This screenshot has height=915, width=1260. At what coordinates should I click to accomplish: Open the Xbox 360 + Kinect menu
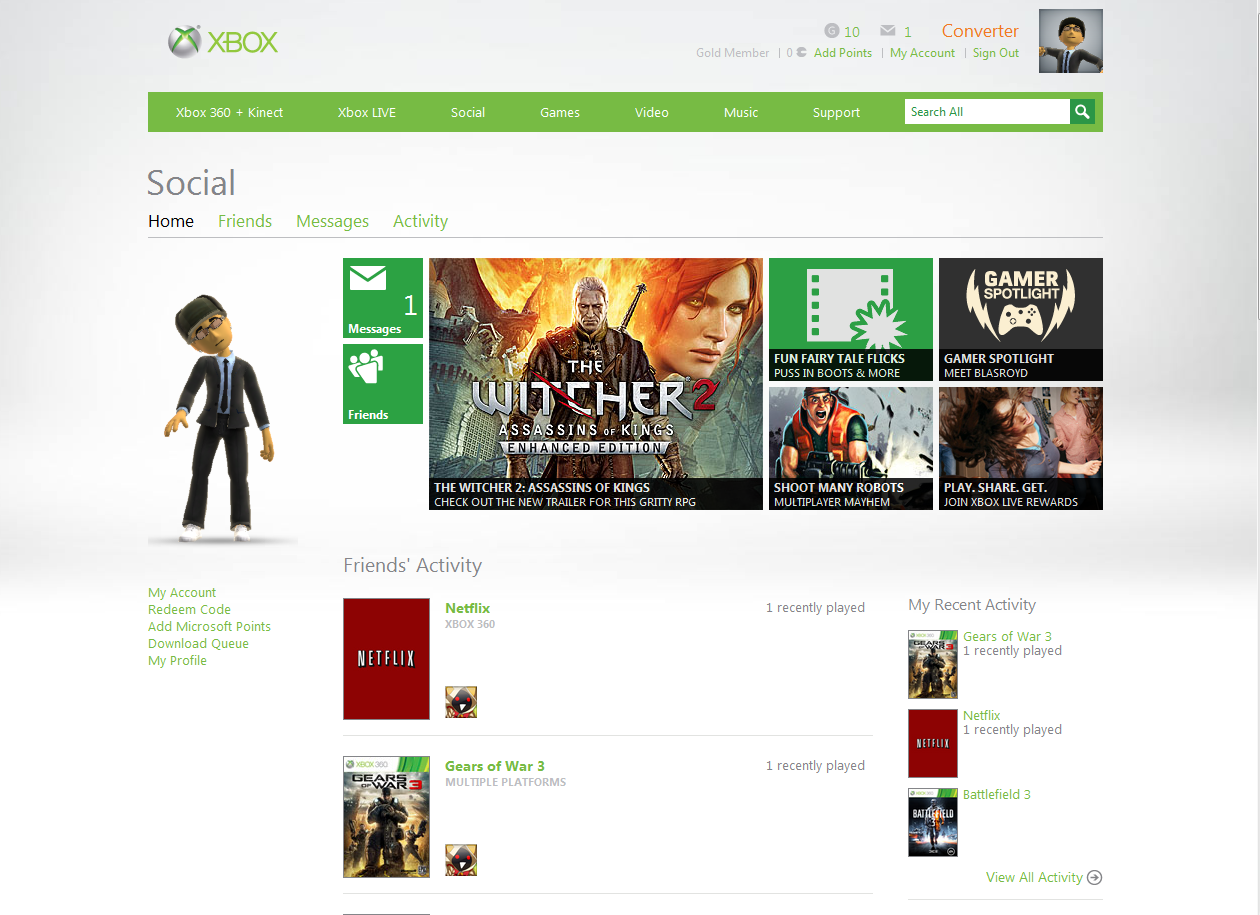point(229,112)
